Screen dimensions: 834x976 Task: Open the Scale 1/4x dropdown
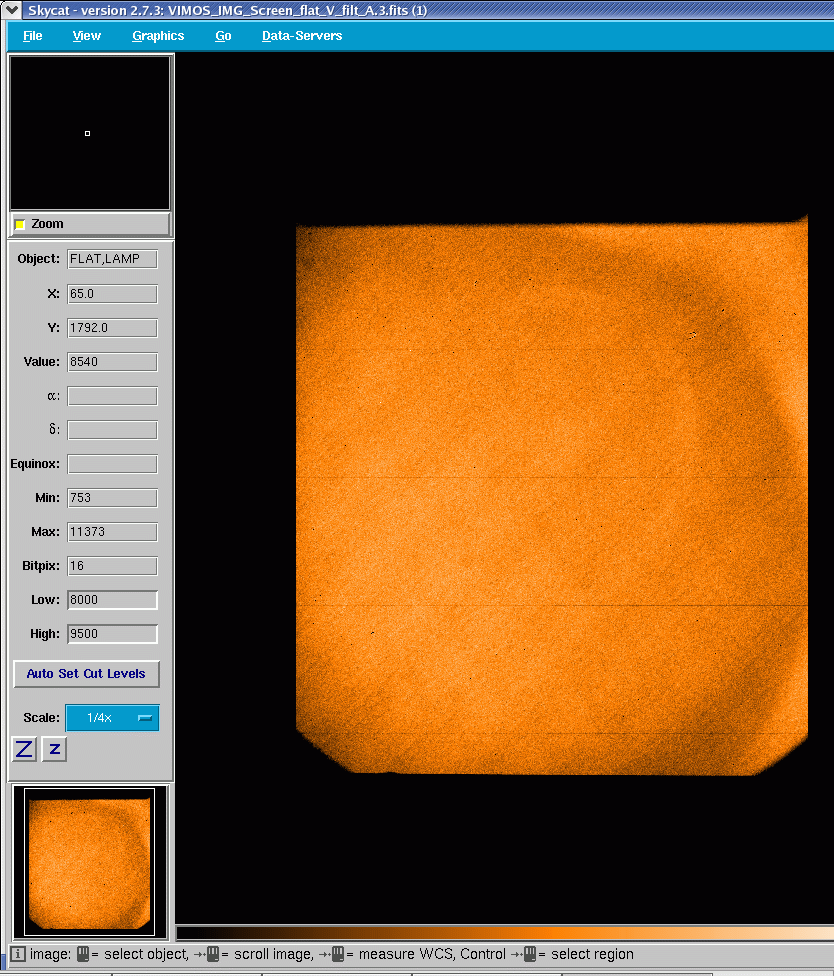point(113,718)
